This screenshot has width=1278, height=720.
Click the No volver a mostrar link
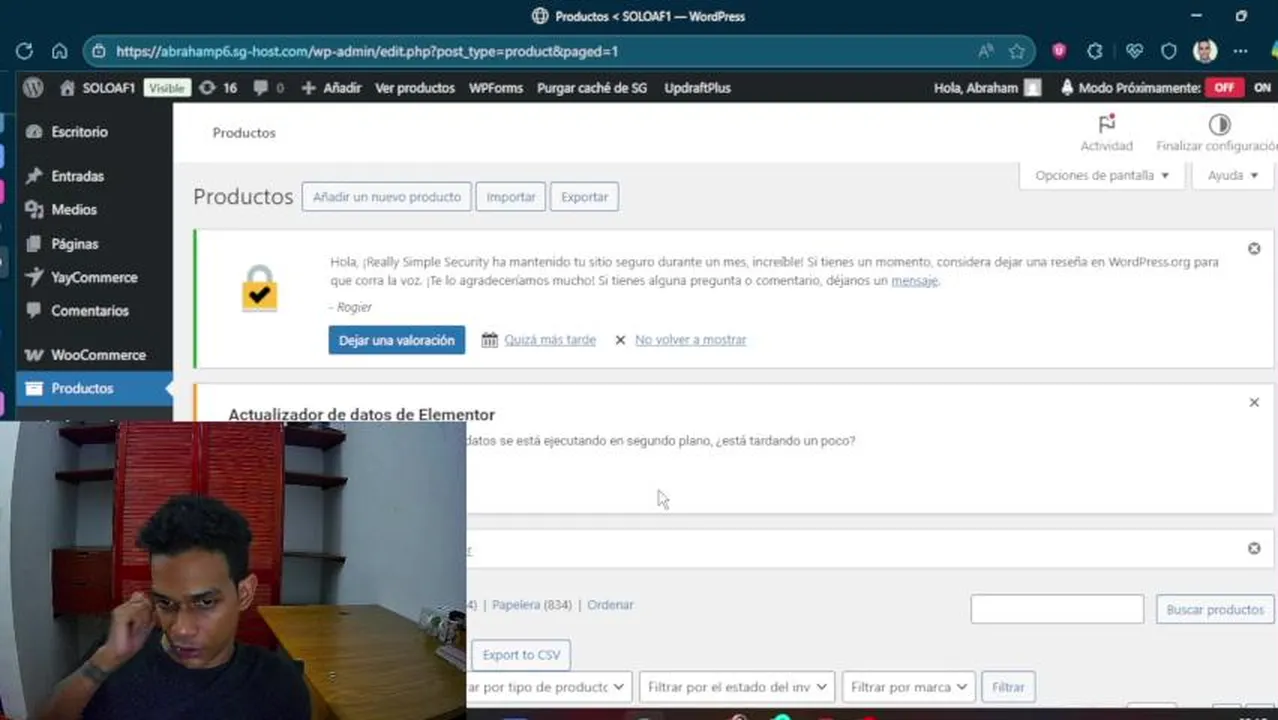[690, 340]
